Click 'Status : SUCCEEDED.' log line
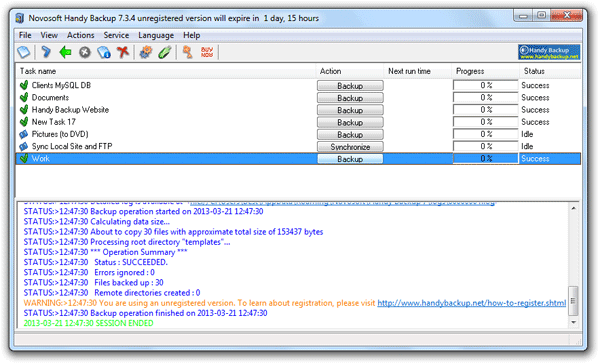Viewport: 600px width, 364px height. pyautogui.click(x=96, y=263)
